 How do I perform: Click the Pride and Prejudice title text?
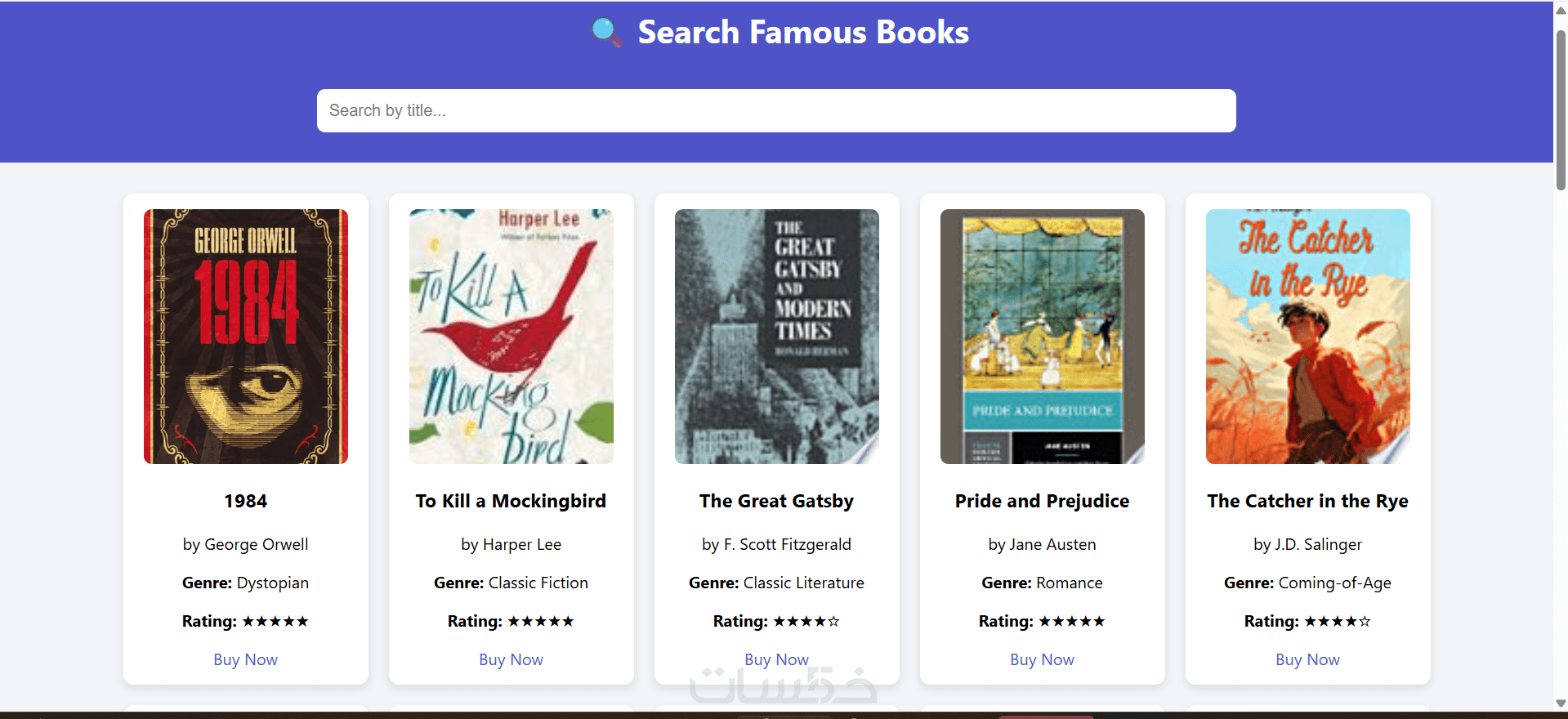click(1042, 501)
